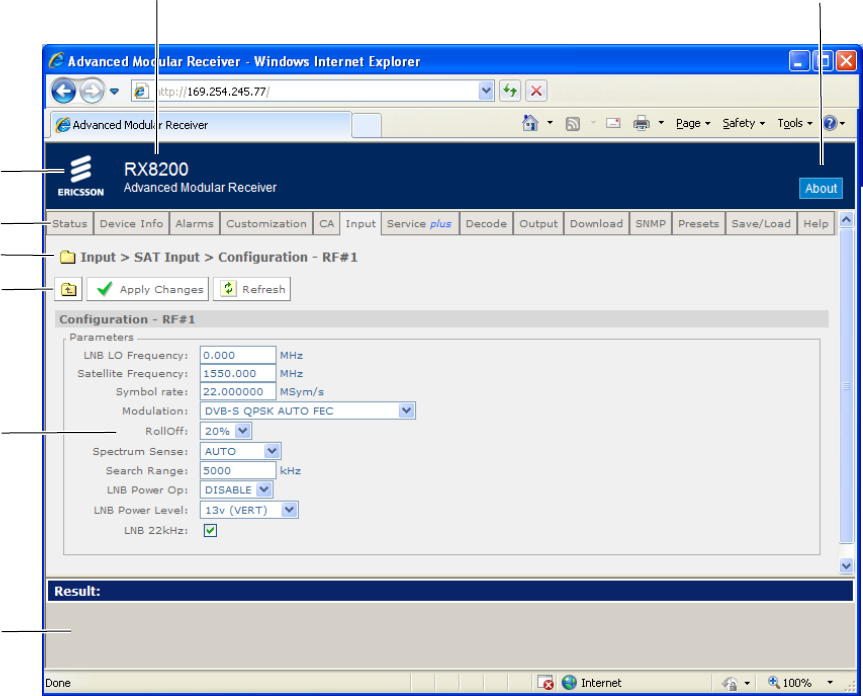Switch to the Presets tab
Image resolution: width=863 pixels, height=696 pixels.
[x=698, y=223]
